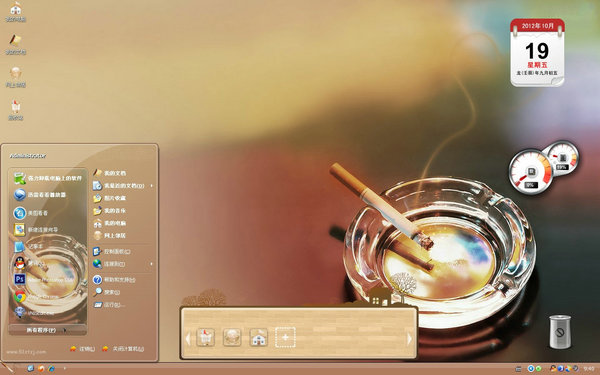Open Network Neighborhood in Start menu
Image resolution: width=600 pixels, height=375 pixels.
coord(110,235)
